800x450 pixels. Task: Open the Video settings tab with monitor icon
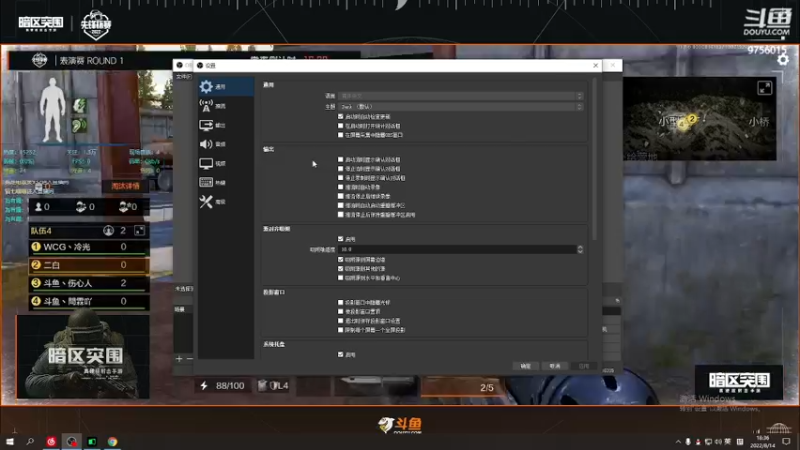coord(226,163)
